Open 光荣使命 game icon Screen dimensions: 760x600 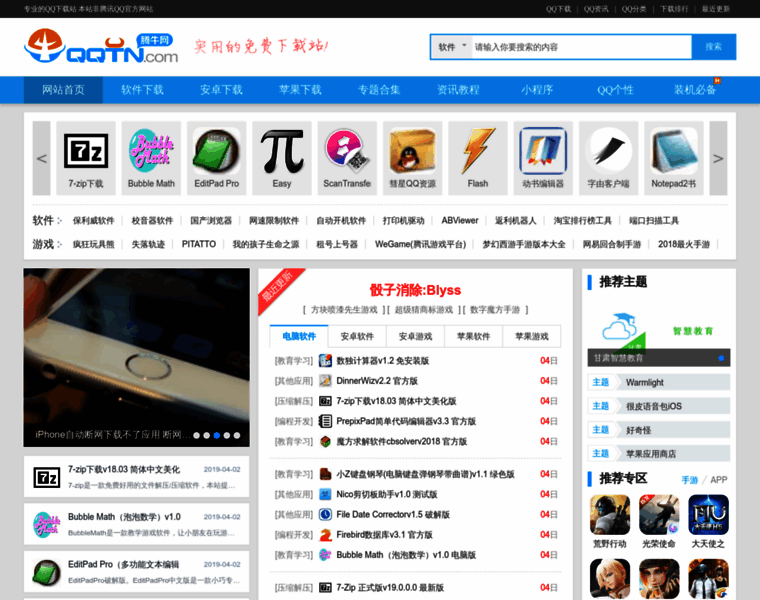(659, 515)
